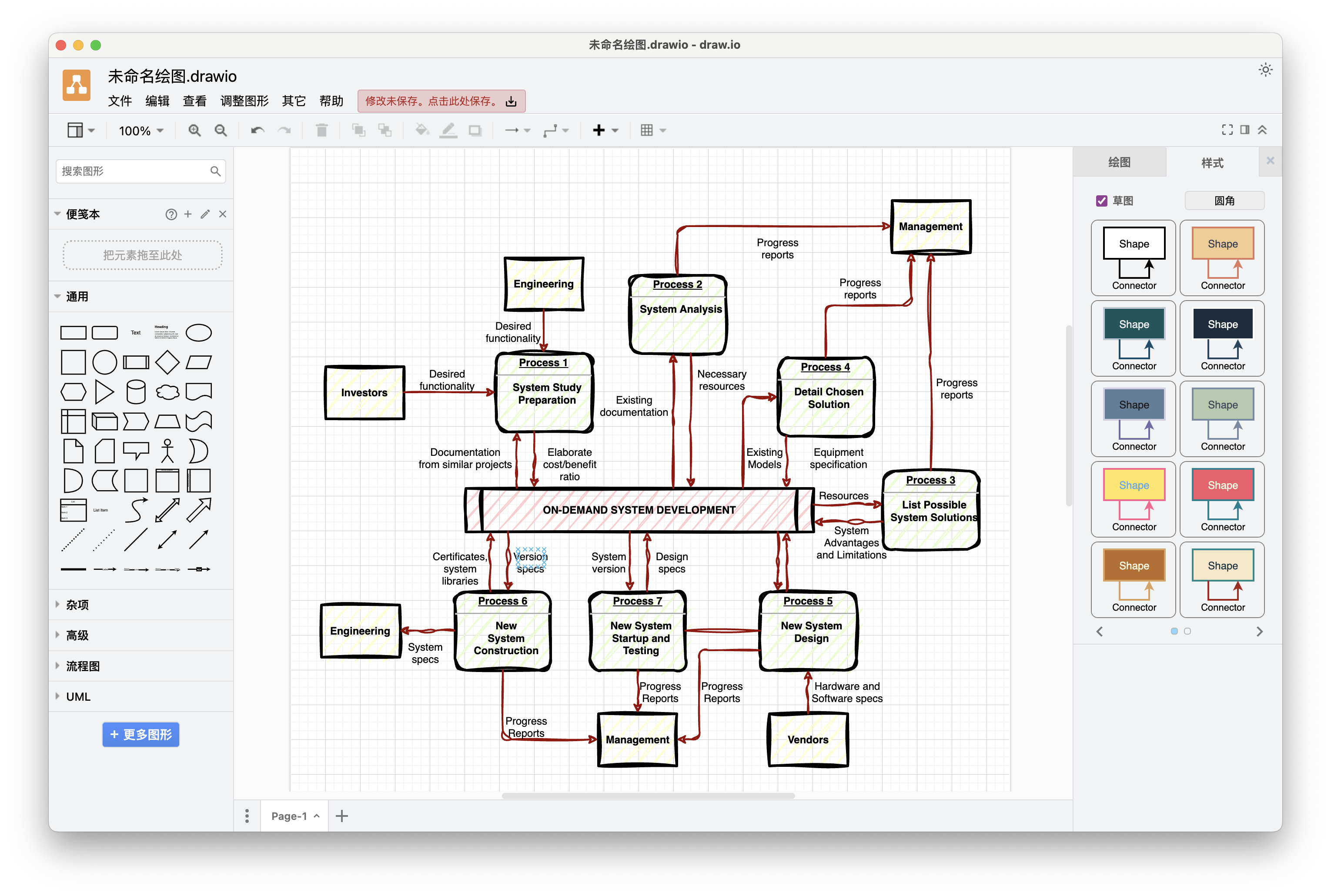1331x896 pixels.
Task: Click the scratchpad edit pencil icon
Action: pyautogui.click(x=205, y=214)
